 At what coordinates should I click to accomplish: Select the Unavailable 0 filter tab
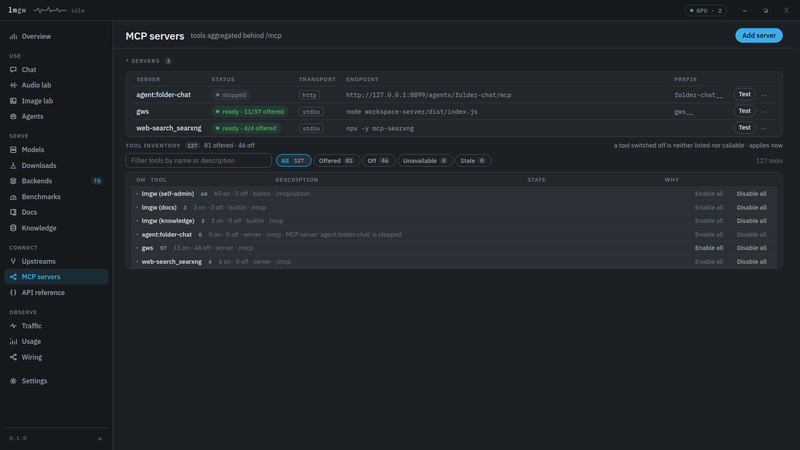click(x=424, y=161)
